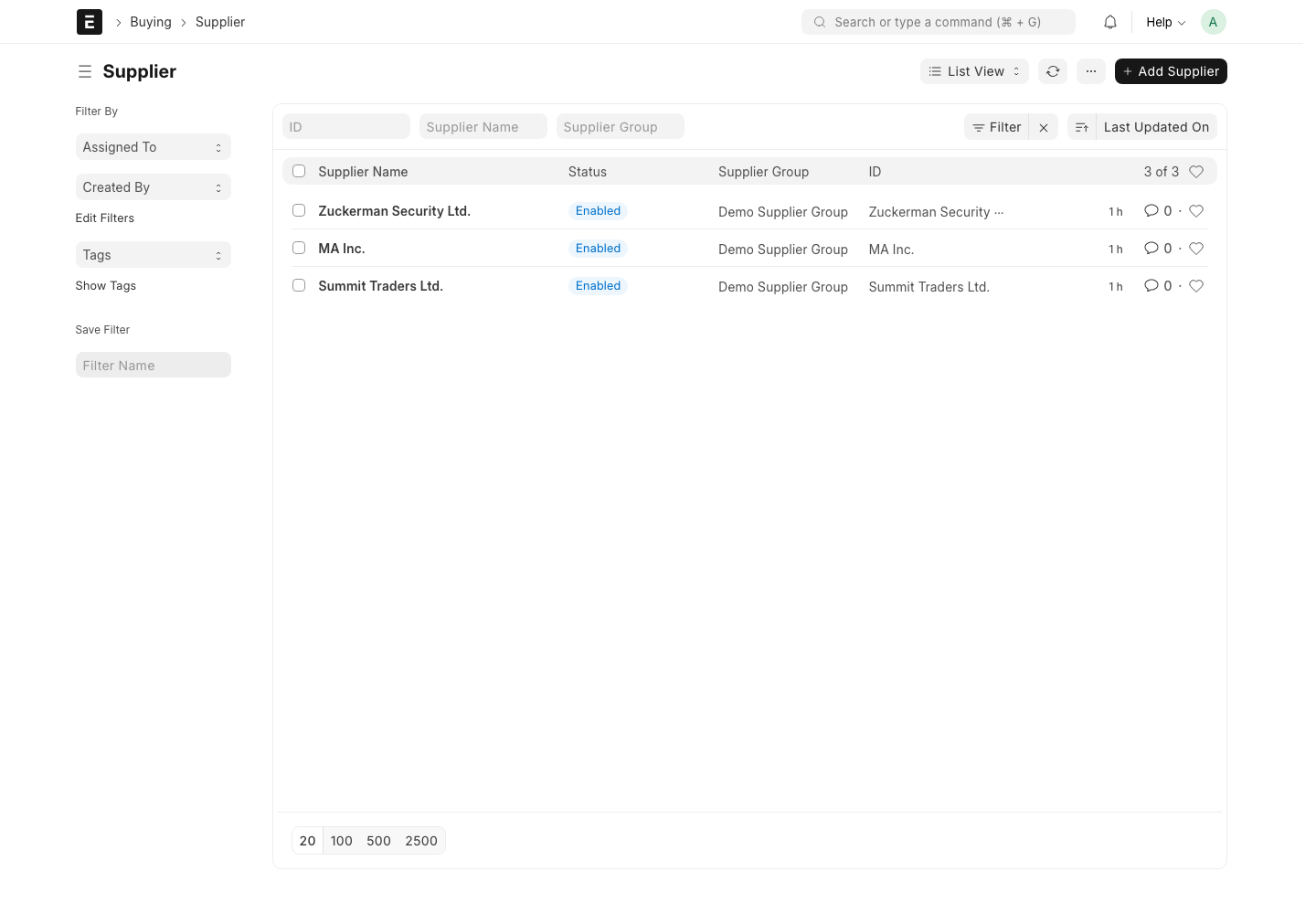Click Demo Supplier Group in Summit Traders row
This screenshot has width=1316, height=914.
pyautogui.click(x=783, y=287)
